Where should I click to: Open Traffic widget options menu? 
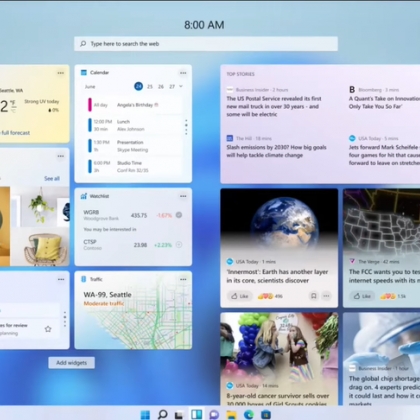(183, 279)
